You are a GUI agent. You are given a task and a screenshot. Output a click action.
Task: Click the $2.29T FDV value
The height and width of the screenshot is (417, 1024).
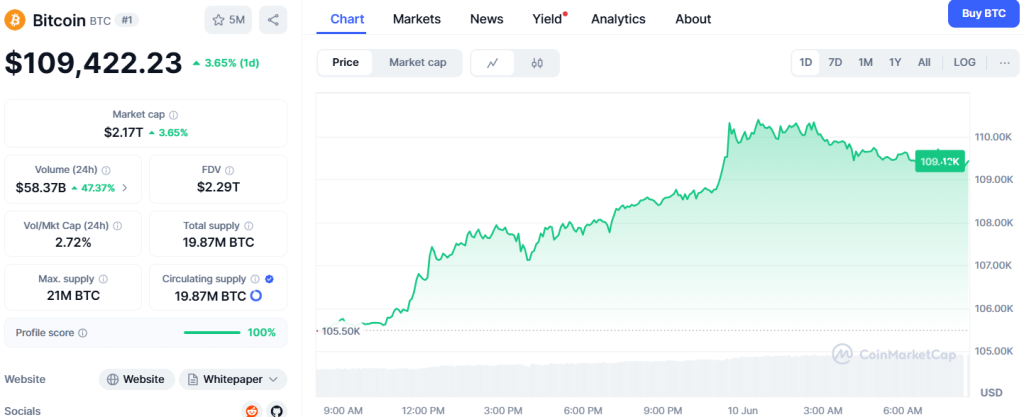coord(218,188)
